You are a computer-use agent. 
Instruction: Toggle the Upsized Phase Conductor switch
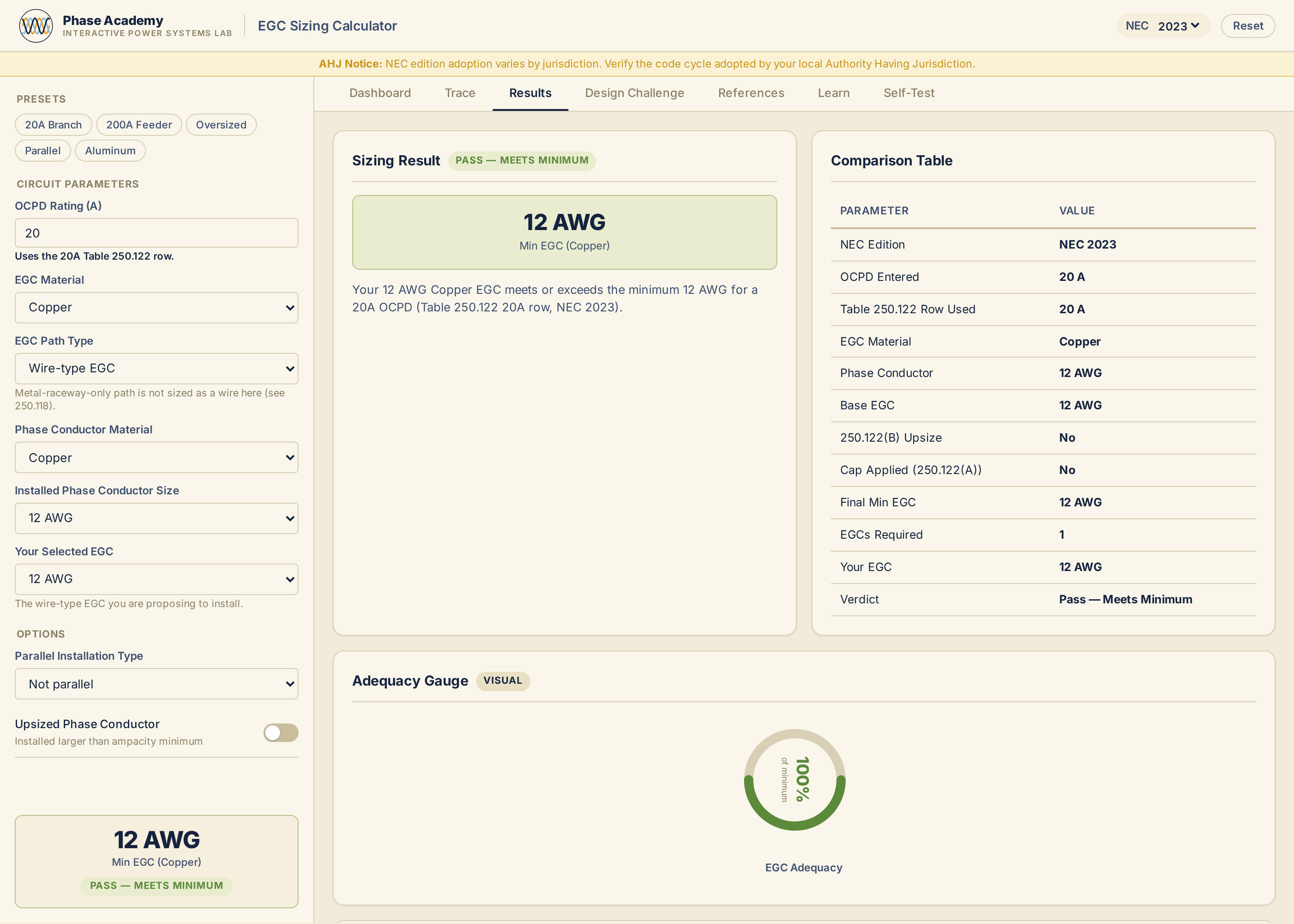281,732
